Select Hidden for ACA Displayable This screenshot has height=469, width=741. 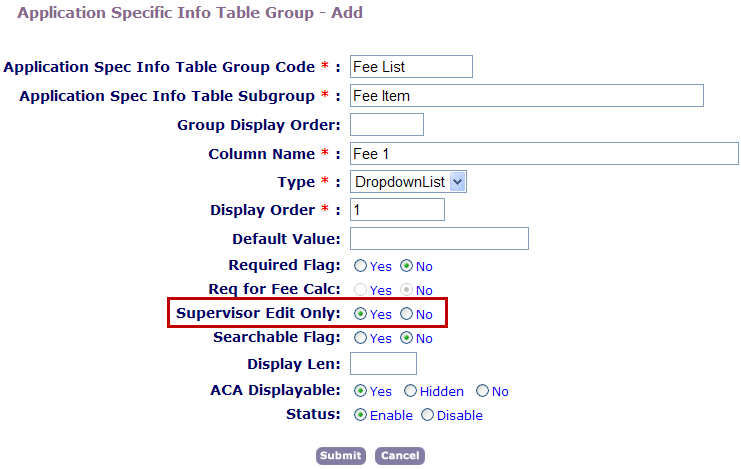click(410, 391)
